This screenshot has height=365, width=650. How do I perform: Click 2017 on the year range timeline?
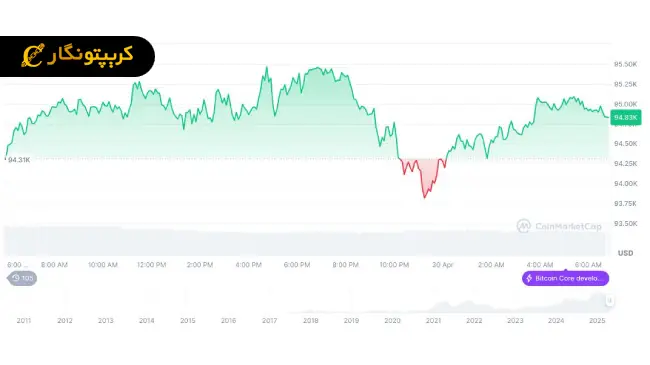(269, 321)
